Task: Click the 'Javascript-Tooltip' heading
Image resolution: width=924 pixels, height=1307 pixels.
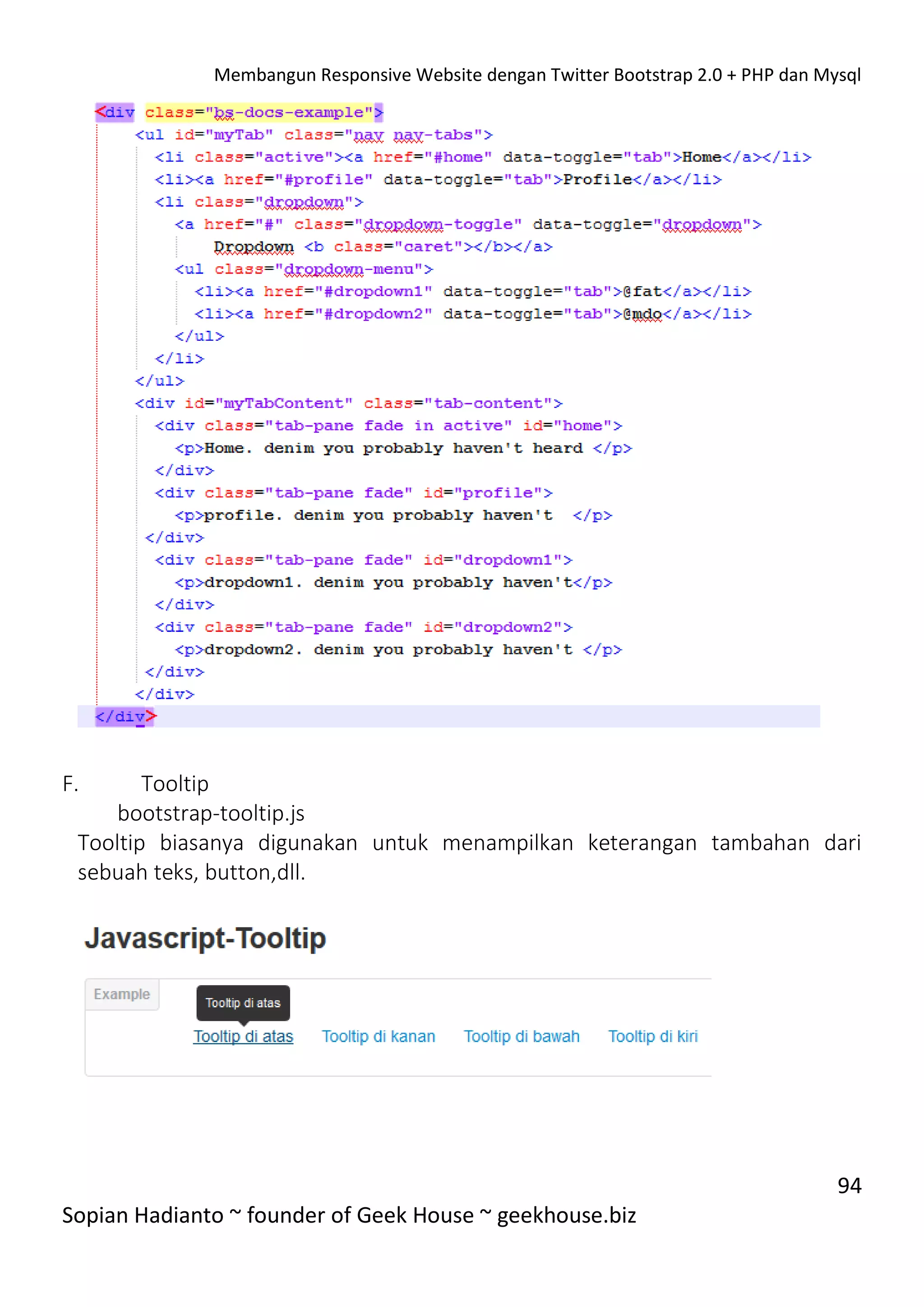Action: (x=205, y=939)
